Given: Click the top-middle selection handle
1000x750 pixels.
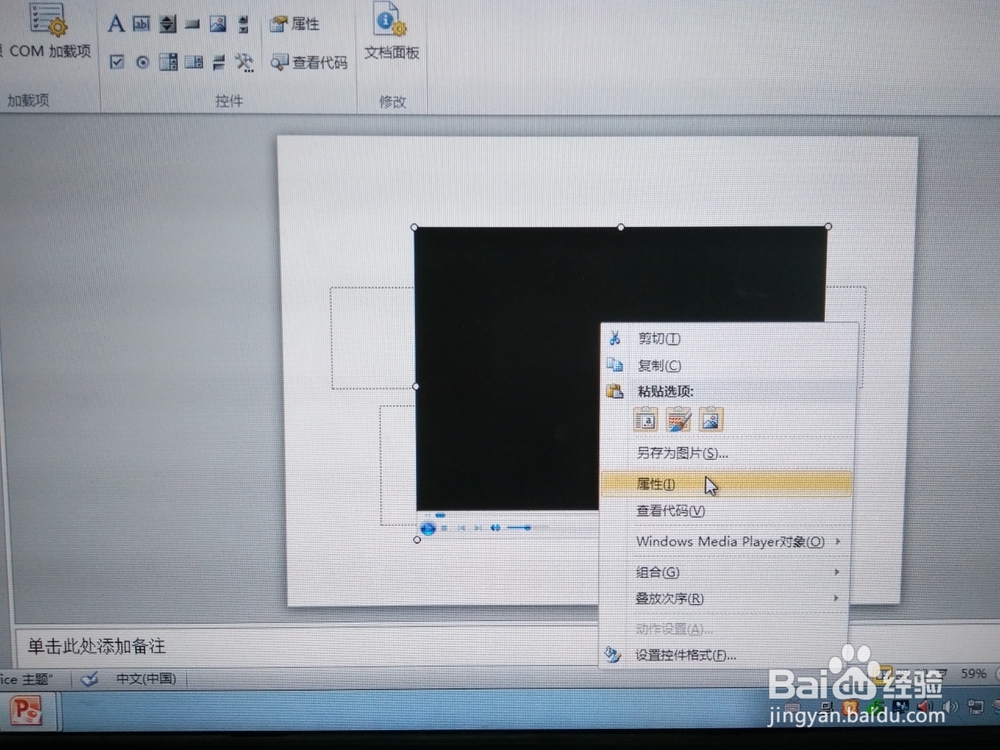Looking at the screenshot, I should [621, 227].
